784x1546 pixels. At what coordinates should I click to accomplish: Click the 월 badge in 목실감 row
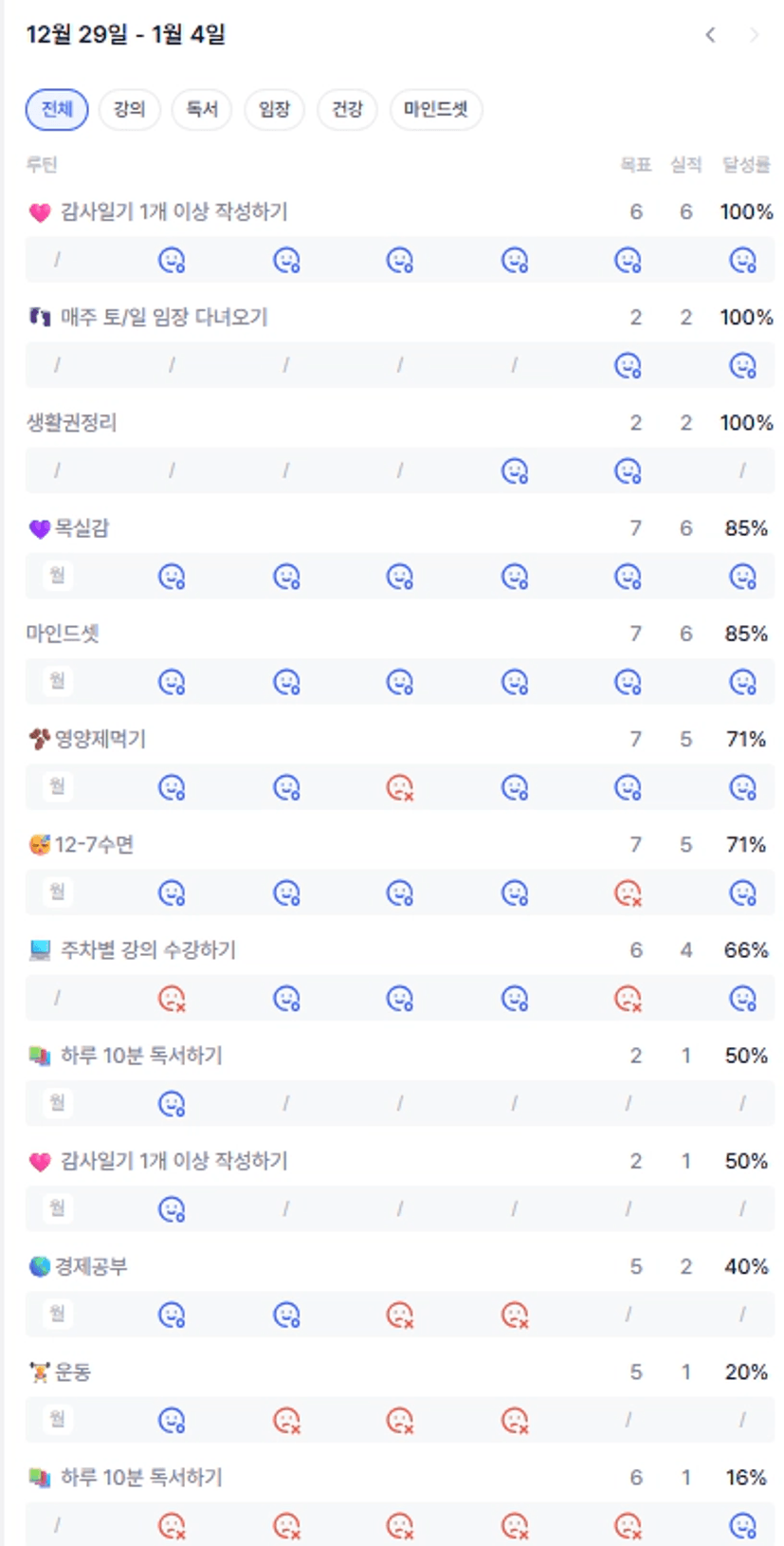click(x=57, y=576)
